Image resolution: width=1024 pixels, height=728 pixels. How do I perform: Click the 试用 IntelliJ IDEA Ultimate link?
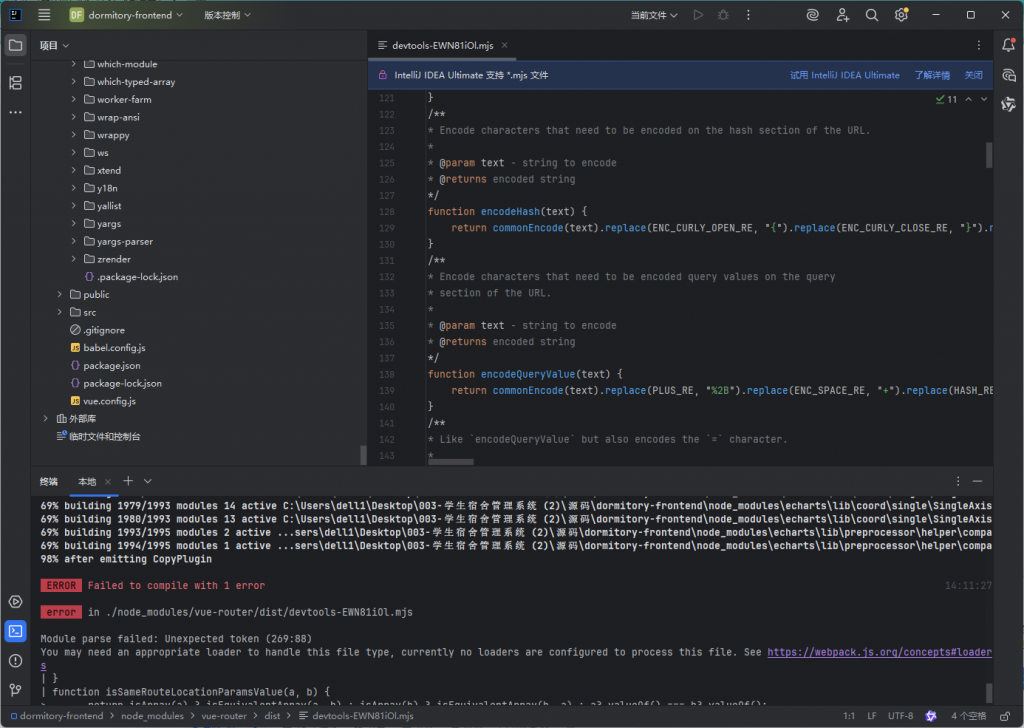pyautogui.click(x=844, y=75)
